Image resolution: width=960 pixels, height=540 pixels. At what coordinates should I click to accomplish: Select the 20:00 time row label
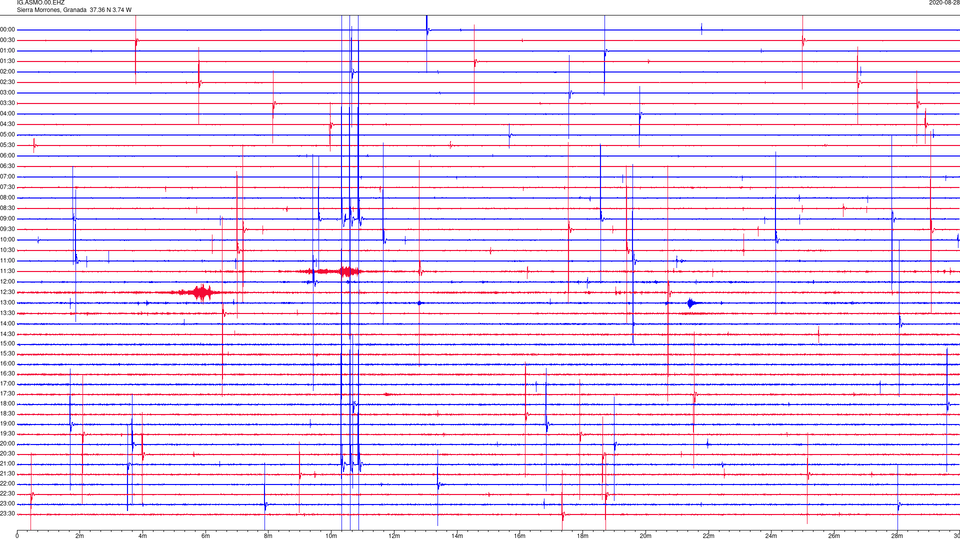coord(8,444)
